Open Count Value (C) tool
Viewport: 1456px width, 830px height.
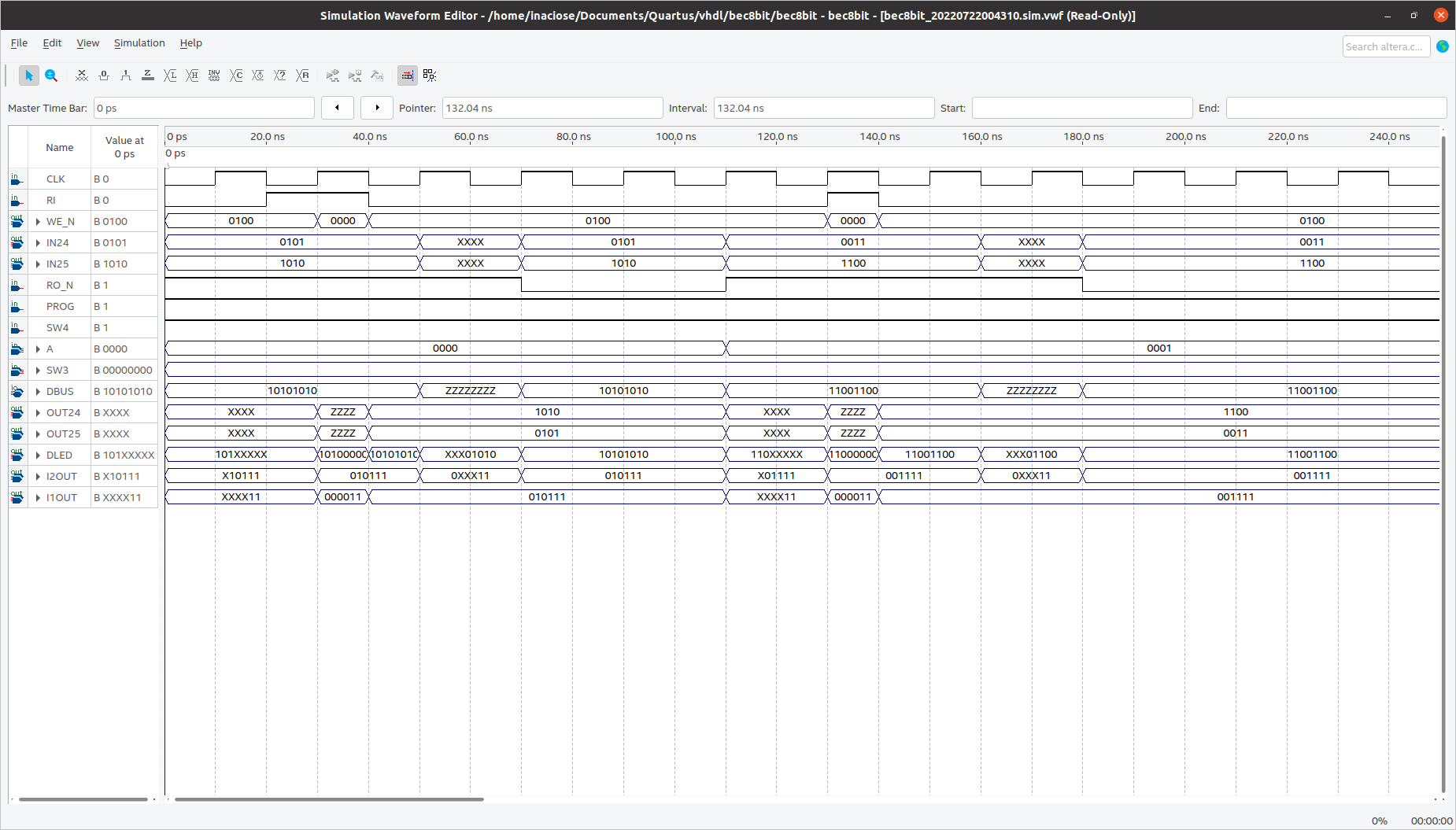[x=236, y=76]
